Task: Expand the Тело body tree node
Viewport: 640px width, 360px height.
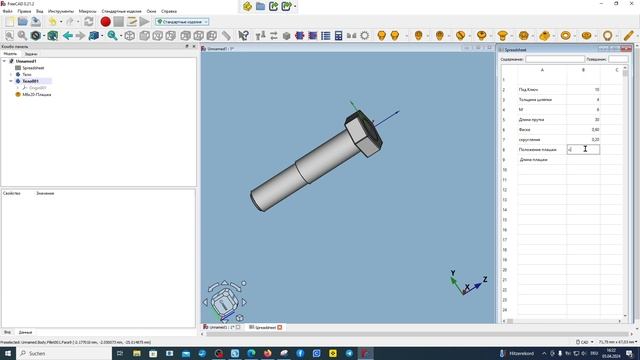Action: 11,75
